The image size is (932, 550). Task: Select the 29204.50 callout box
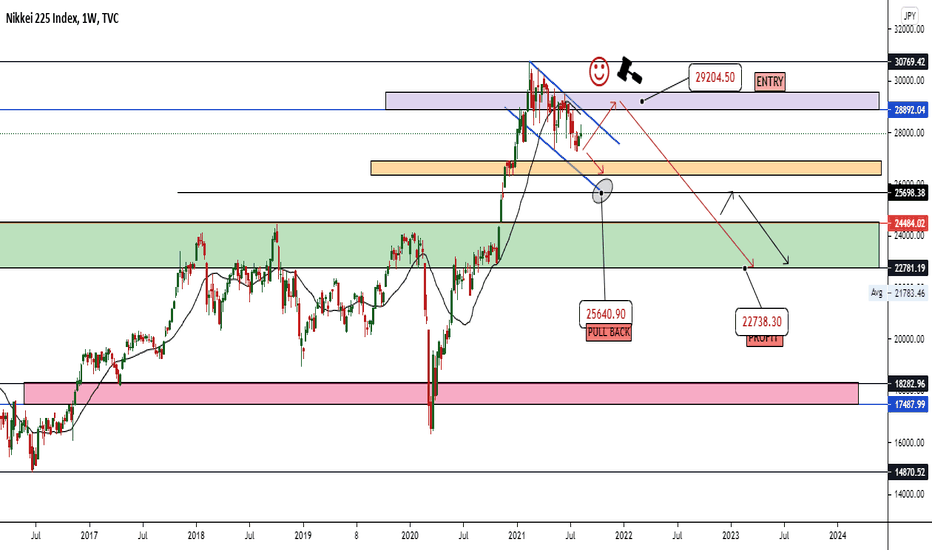715,77
